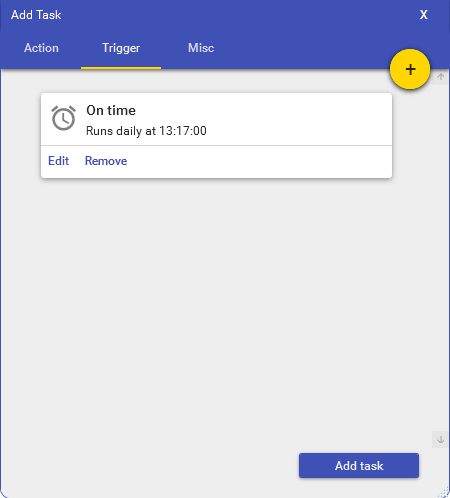Click the yellow plus button to add trigger
Viewport: 450px width, 498px height.
(410, 69)
